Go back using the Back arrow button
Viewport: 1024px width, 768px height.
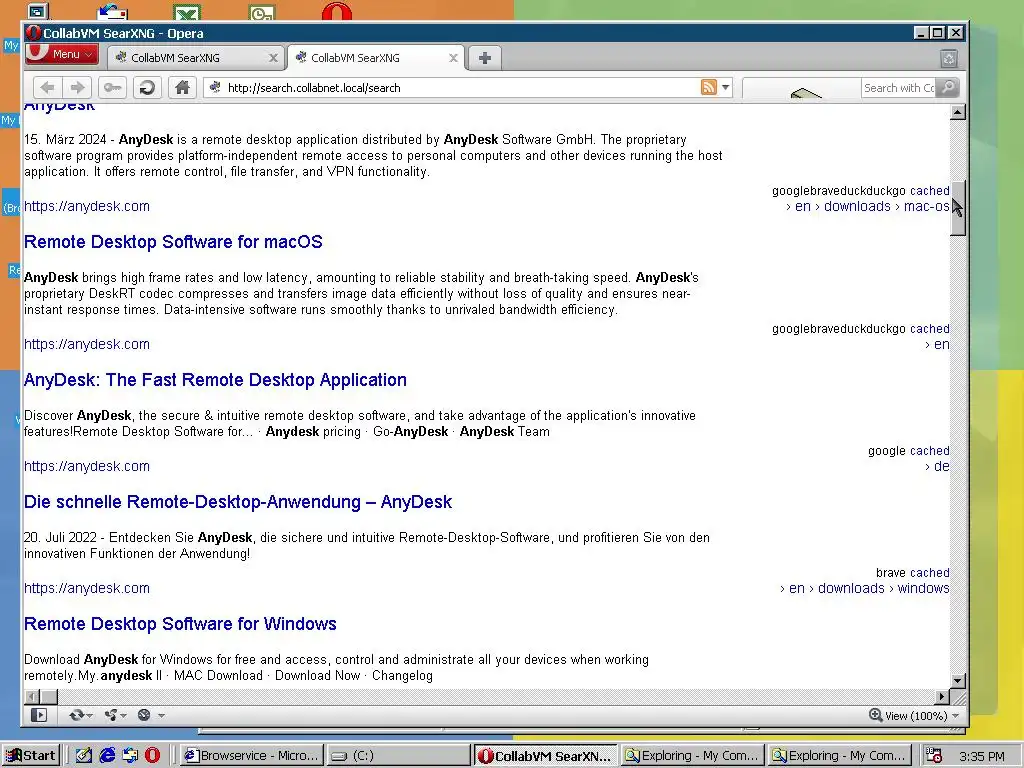coord(47,88)
